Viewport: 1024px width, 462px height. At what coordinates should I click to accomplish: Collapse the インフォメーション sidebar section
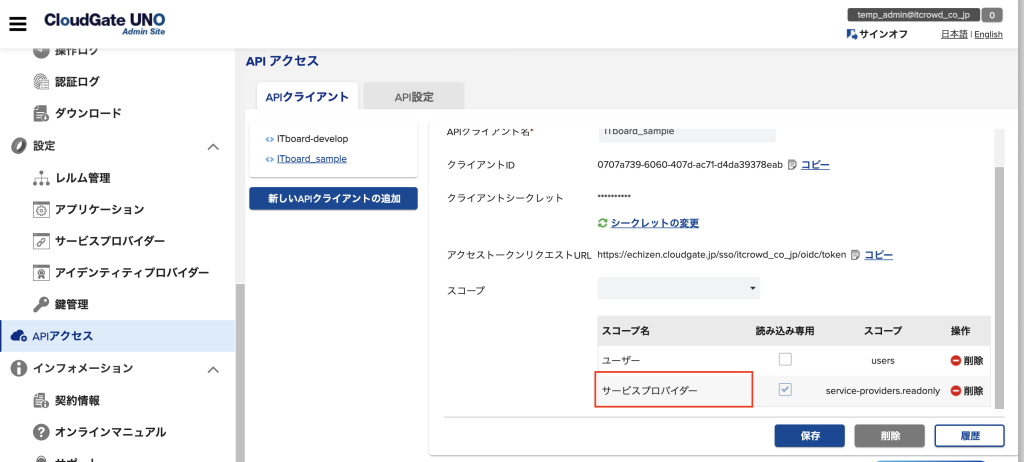click(212, 369)
